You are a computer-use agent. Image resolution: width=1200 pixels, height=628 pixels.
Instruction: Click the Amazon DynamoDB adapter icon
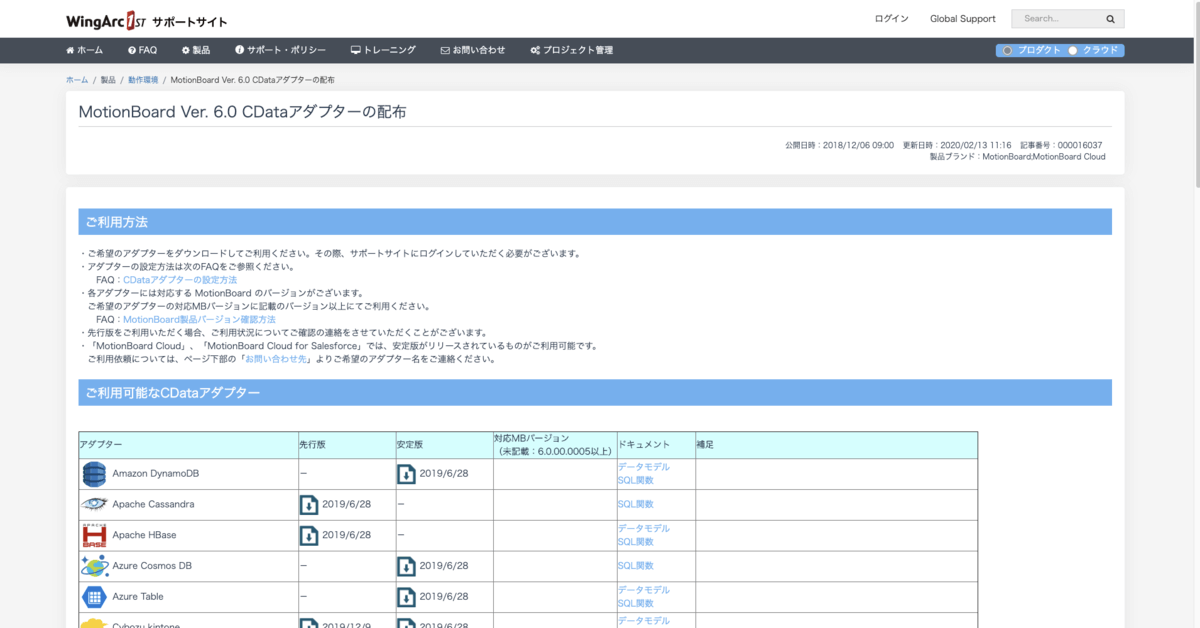pyautogui.click(x=94, y=474)
